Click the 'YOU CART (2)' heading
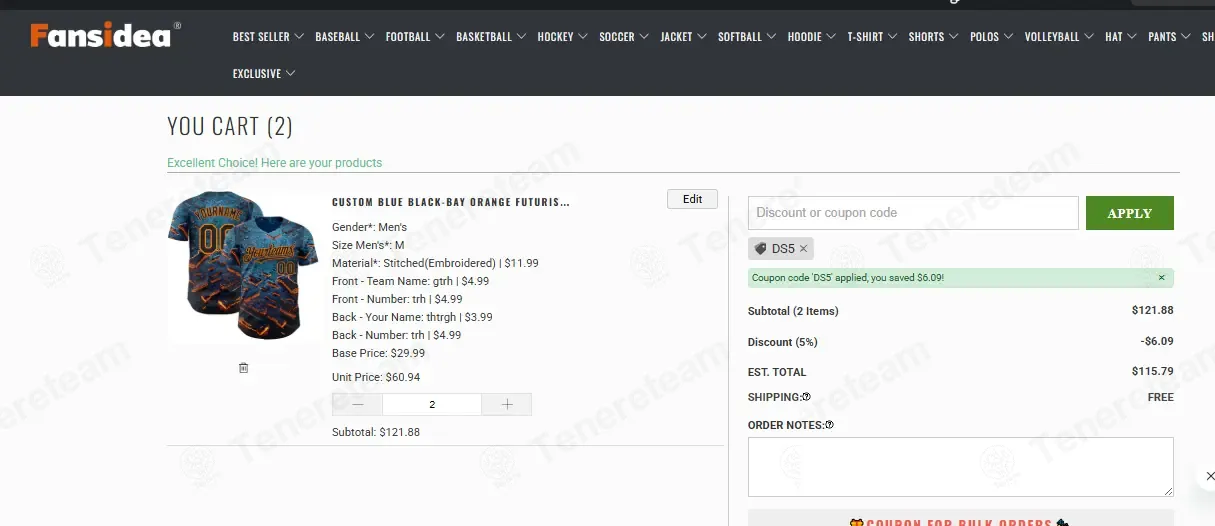 click(x=230, y=126)
